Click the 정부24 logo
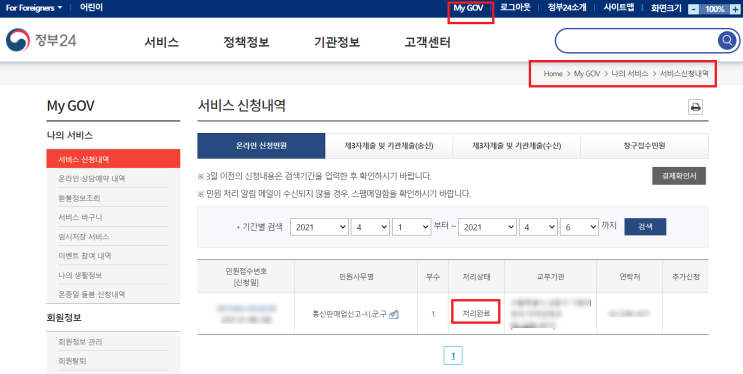 click(41, 40)
